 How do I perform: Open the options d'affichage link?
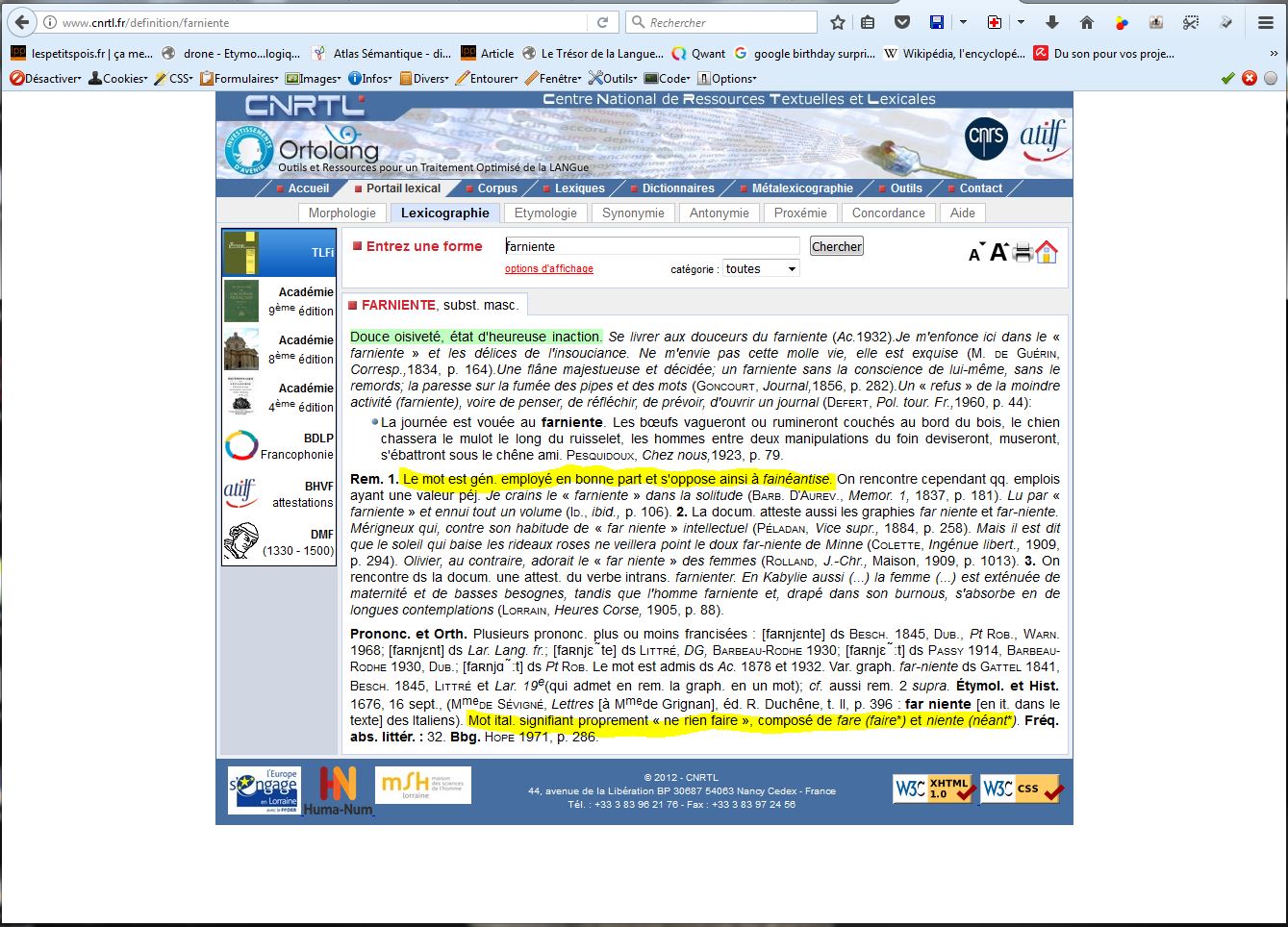click(x=549, y=269)
